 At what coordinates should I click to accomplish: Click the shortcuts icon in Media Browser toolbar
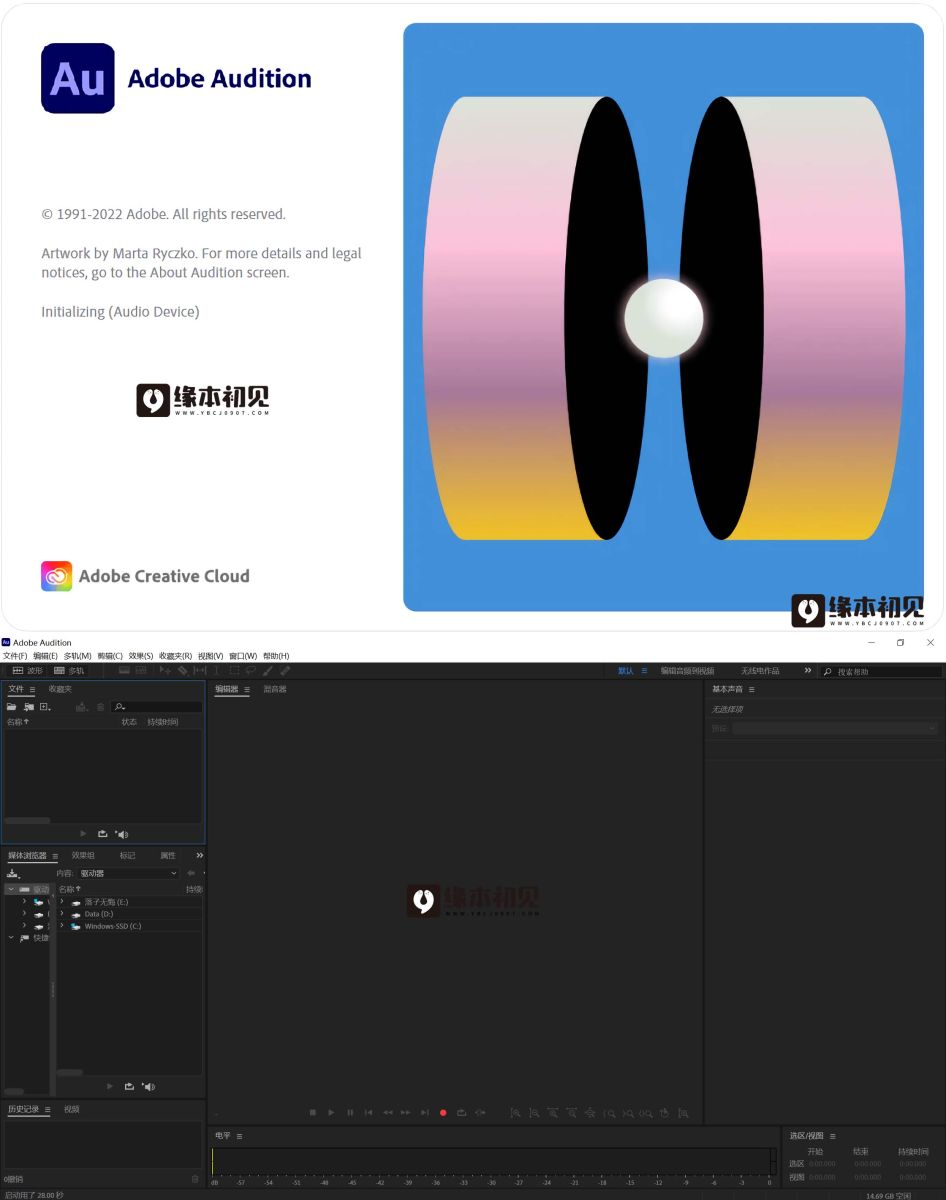coord(13,873)
